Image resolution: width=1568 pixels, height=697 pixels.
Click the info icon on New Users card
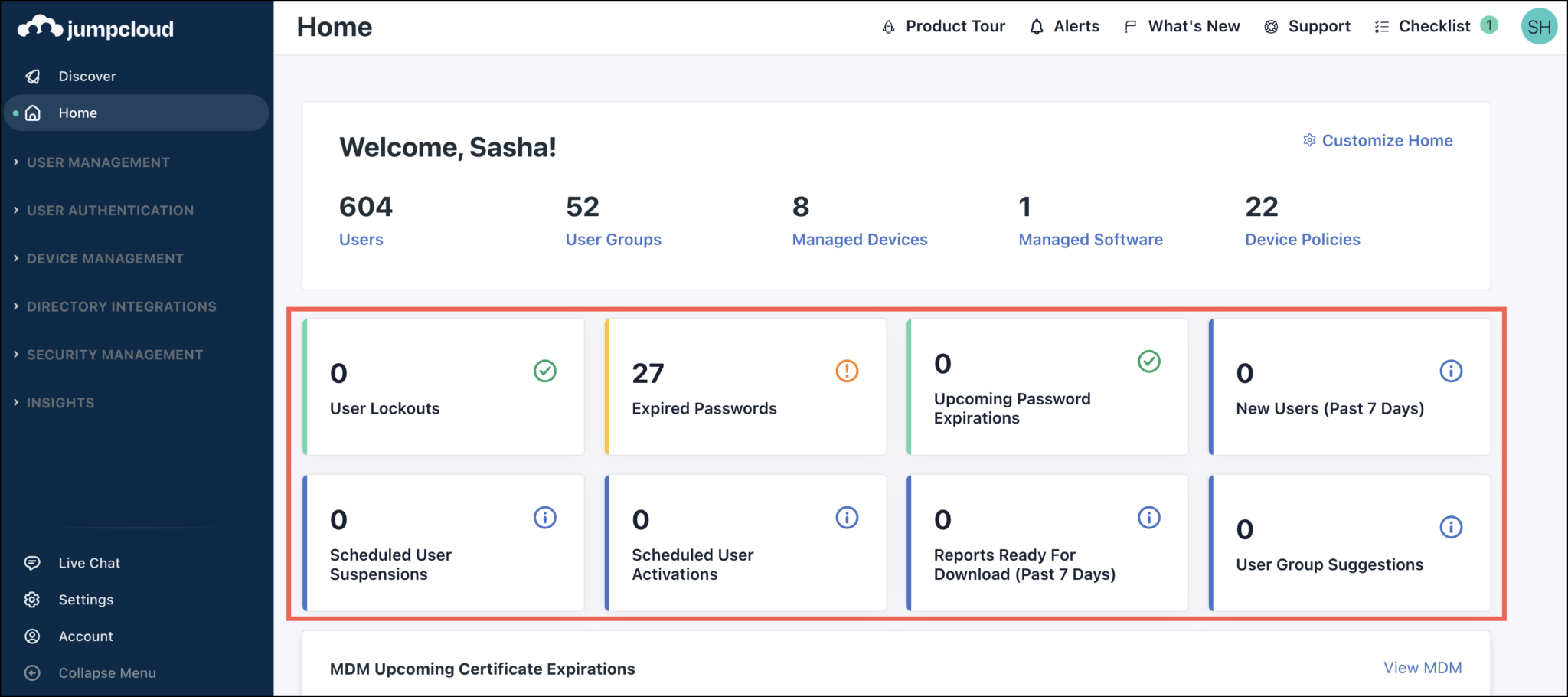(x=1451, y=371)
